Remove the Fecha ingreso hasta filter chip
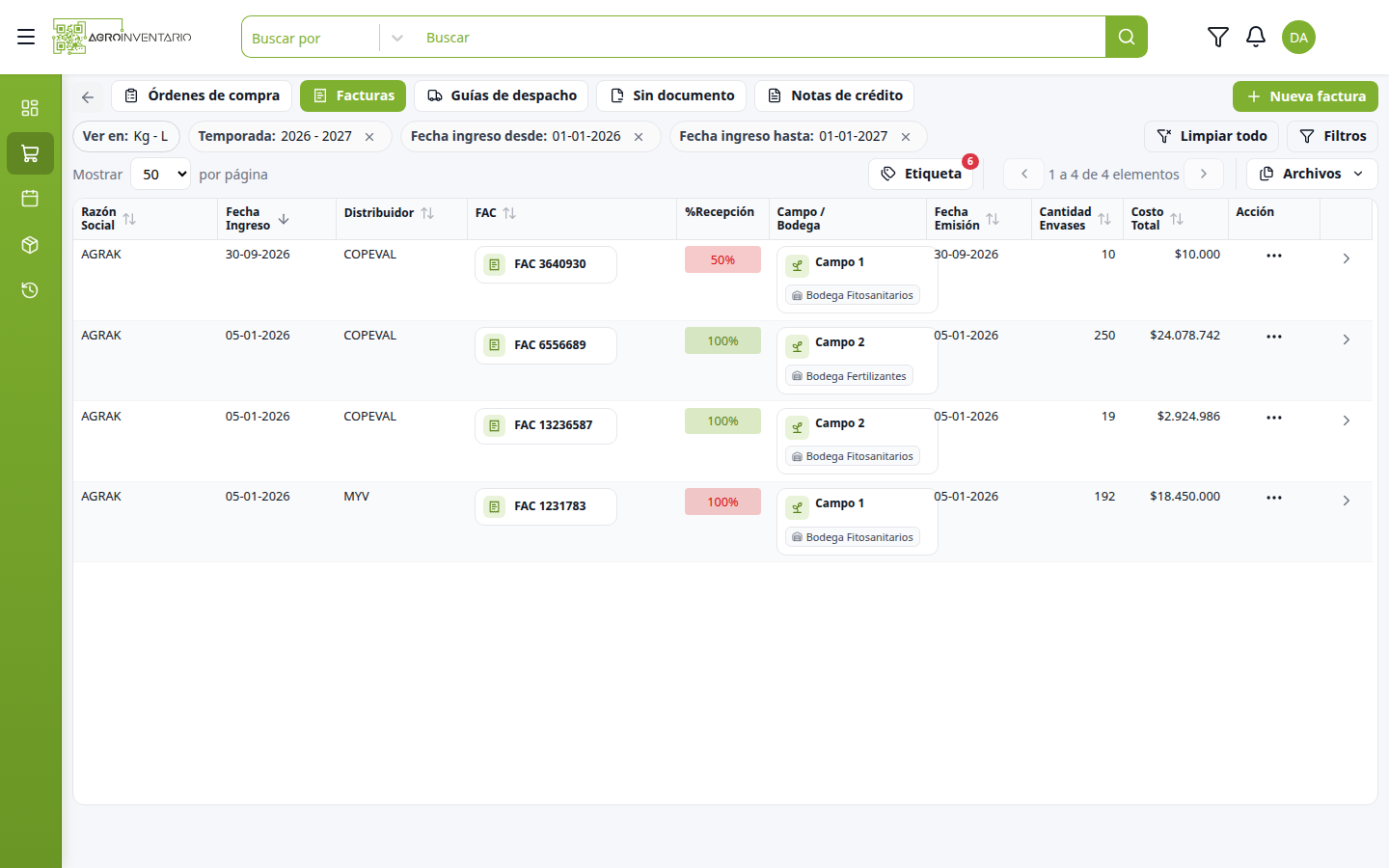 [906, 137]
